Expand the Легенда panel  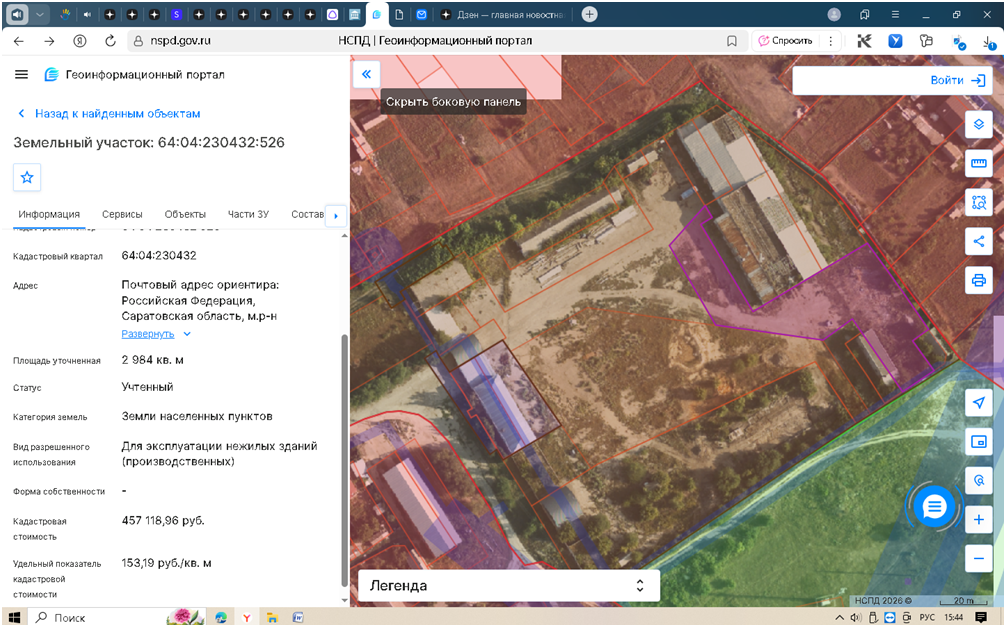(x=509, y=585)
